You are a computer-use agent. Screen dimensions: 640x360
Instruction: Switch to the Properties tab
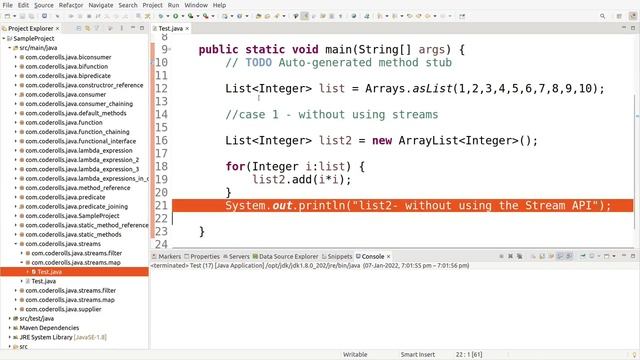click(202, 256)
